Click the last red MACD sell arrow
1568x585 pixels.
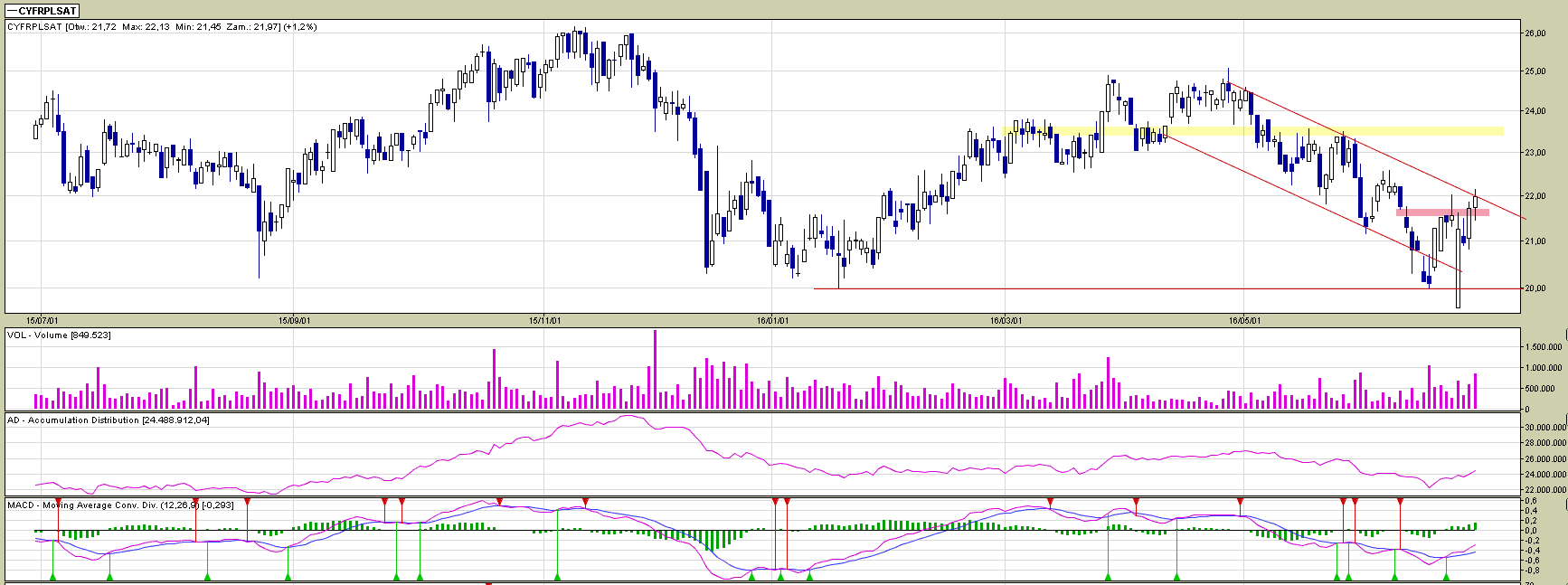click(x=1400, y=502)
